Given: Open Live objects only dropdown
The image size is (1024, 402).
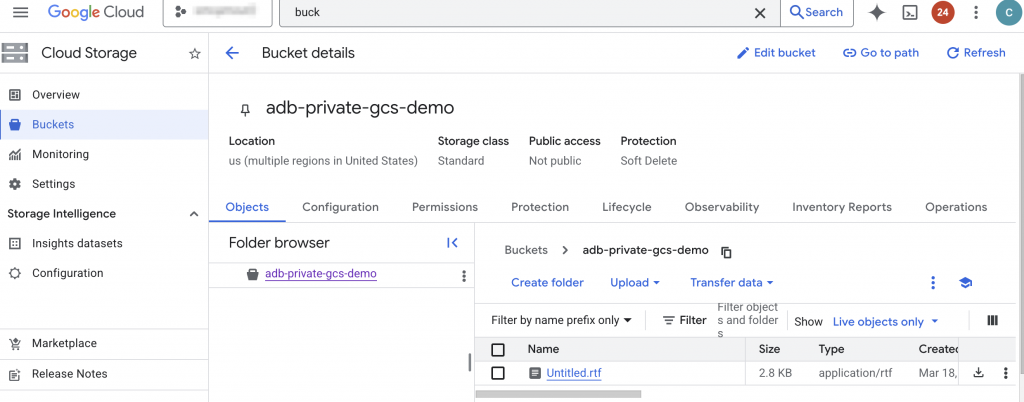Looking at the screenshot, I should pos(886,322).
